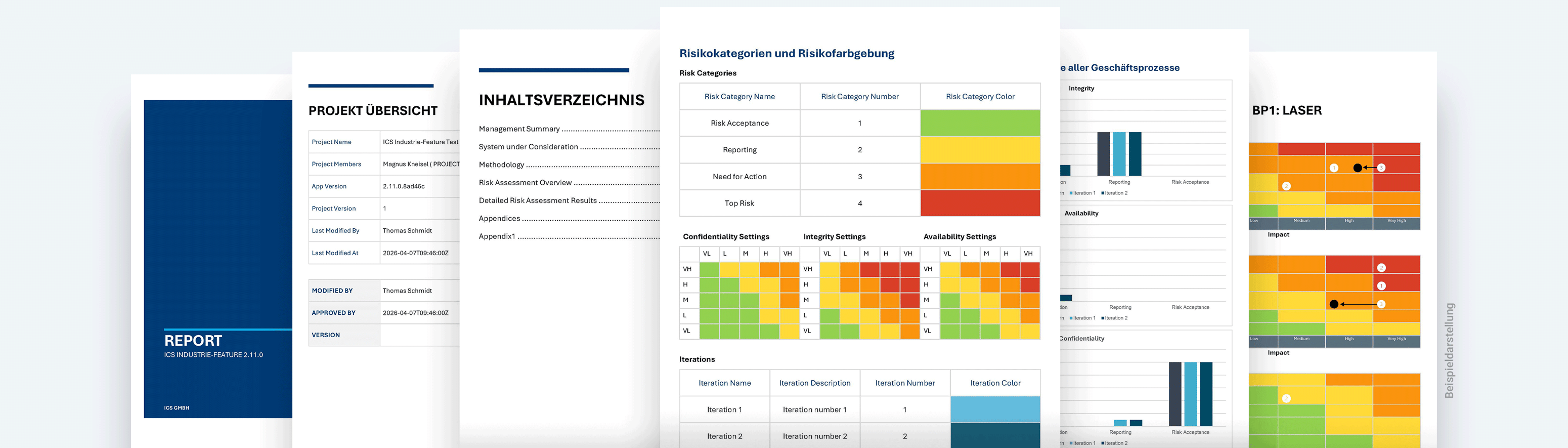Click the Iterations section heading
The width and height of the screenshot is (1568, 448).
point(697,359)
